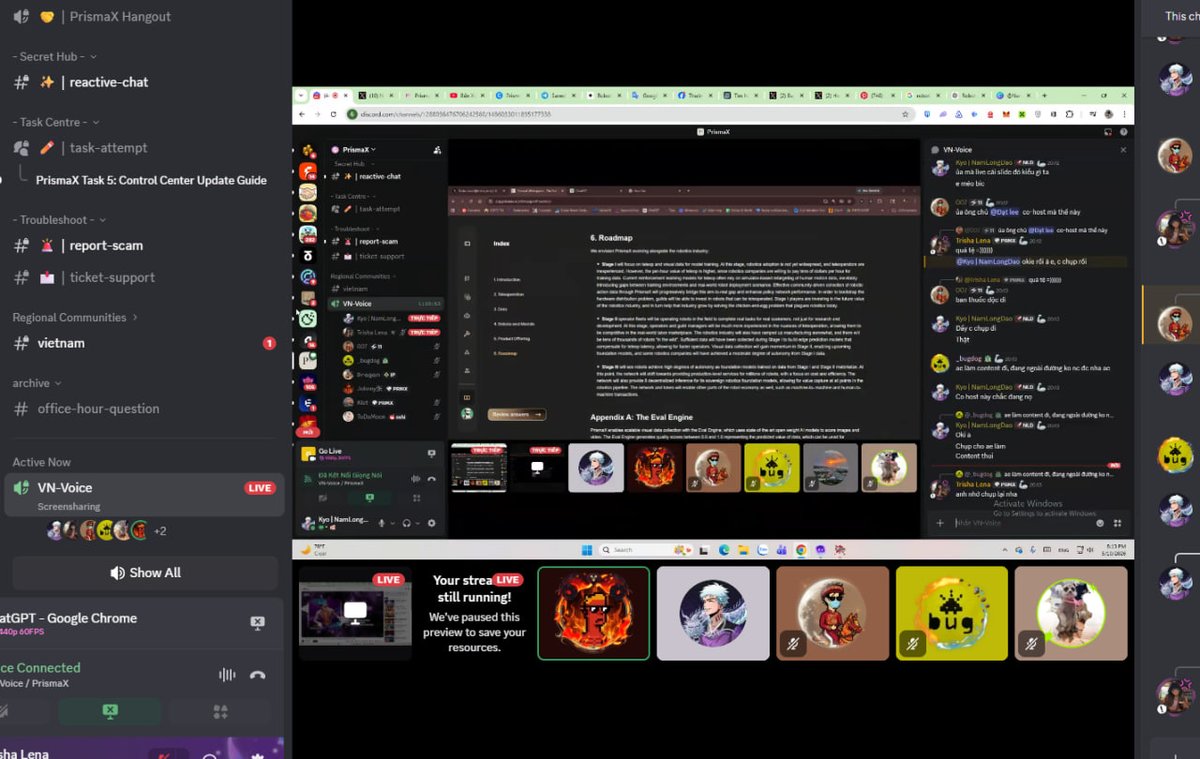Click the red LIVE badge beside VN-Voice

click(x=260, y=488)
